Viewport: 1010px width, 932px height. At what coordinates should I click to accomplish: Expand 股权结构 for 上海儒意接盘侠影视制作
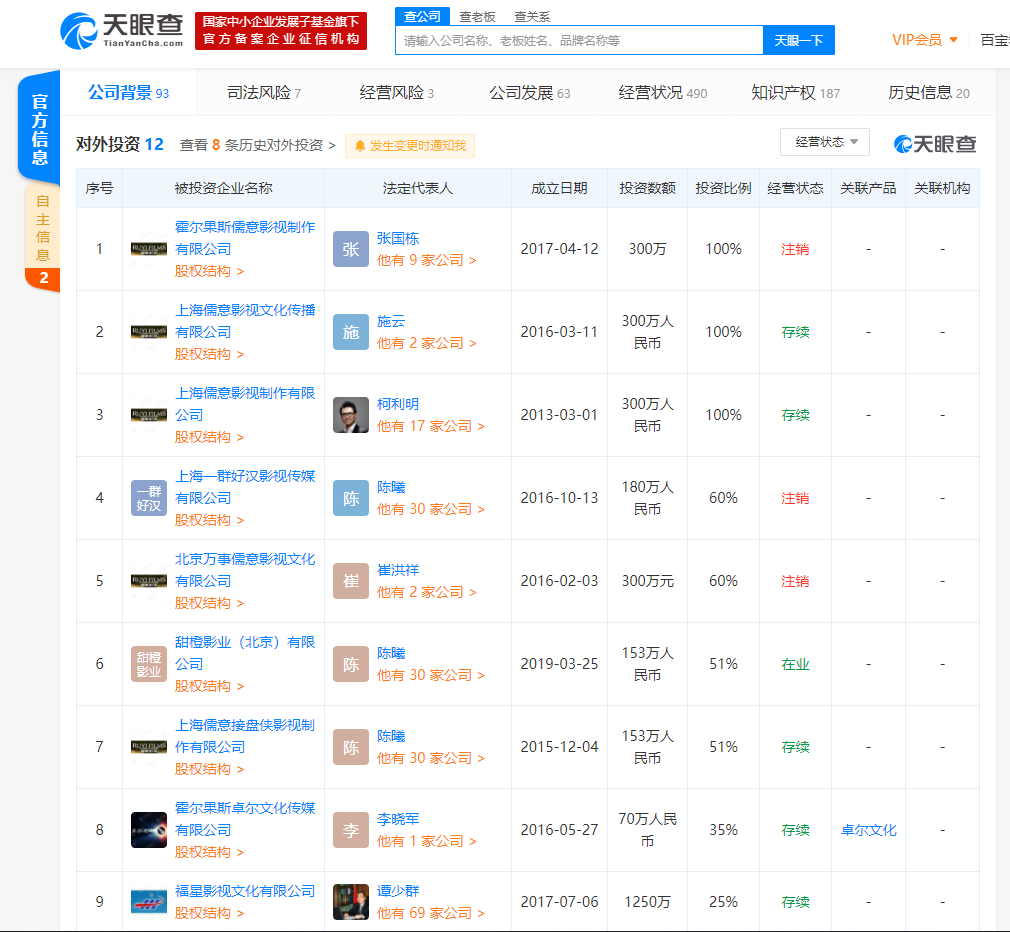(x=209, y=770)
